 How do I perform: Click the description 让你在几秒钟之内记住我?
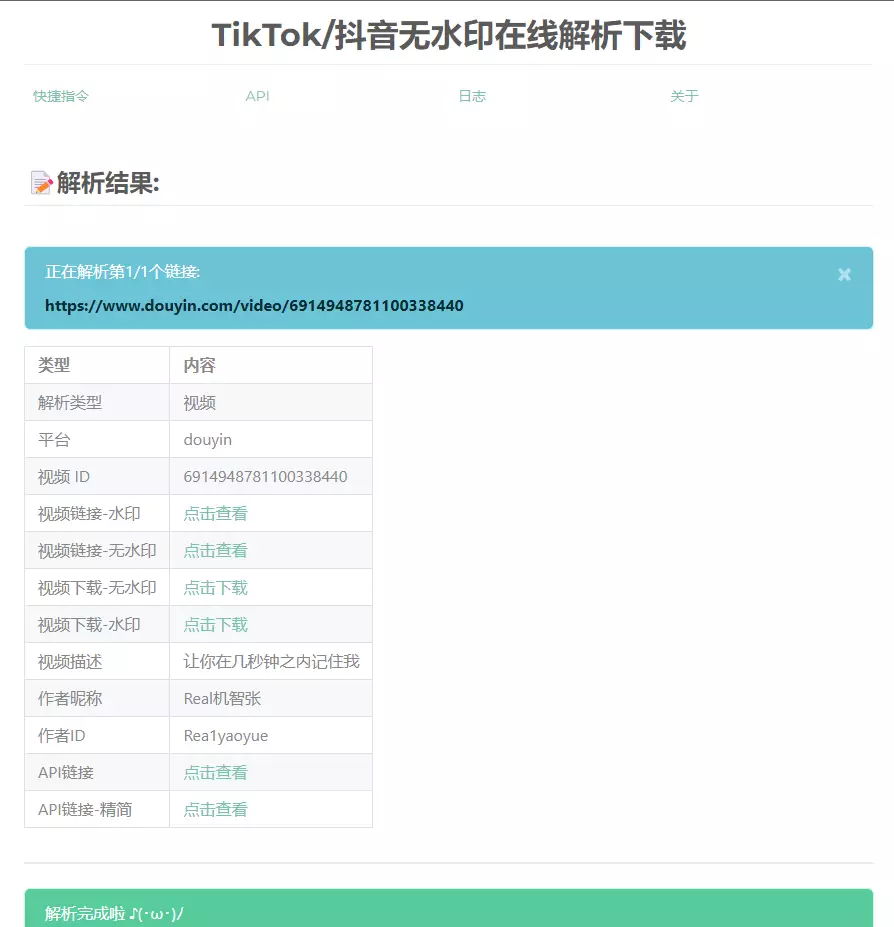(x=271, y=662)
